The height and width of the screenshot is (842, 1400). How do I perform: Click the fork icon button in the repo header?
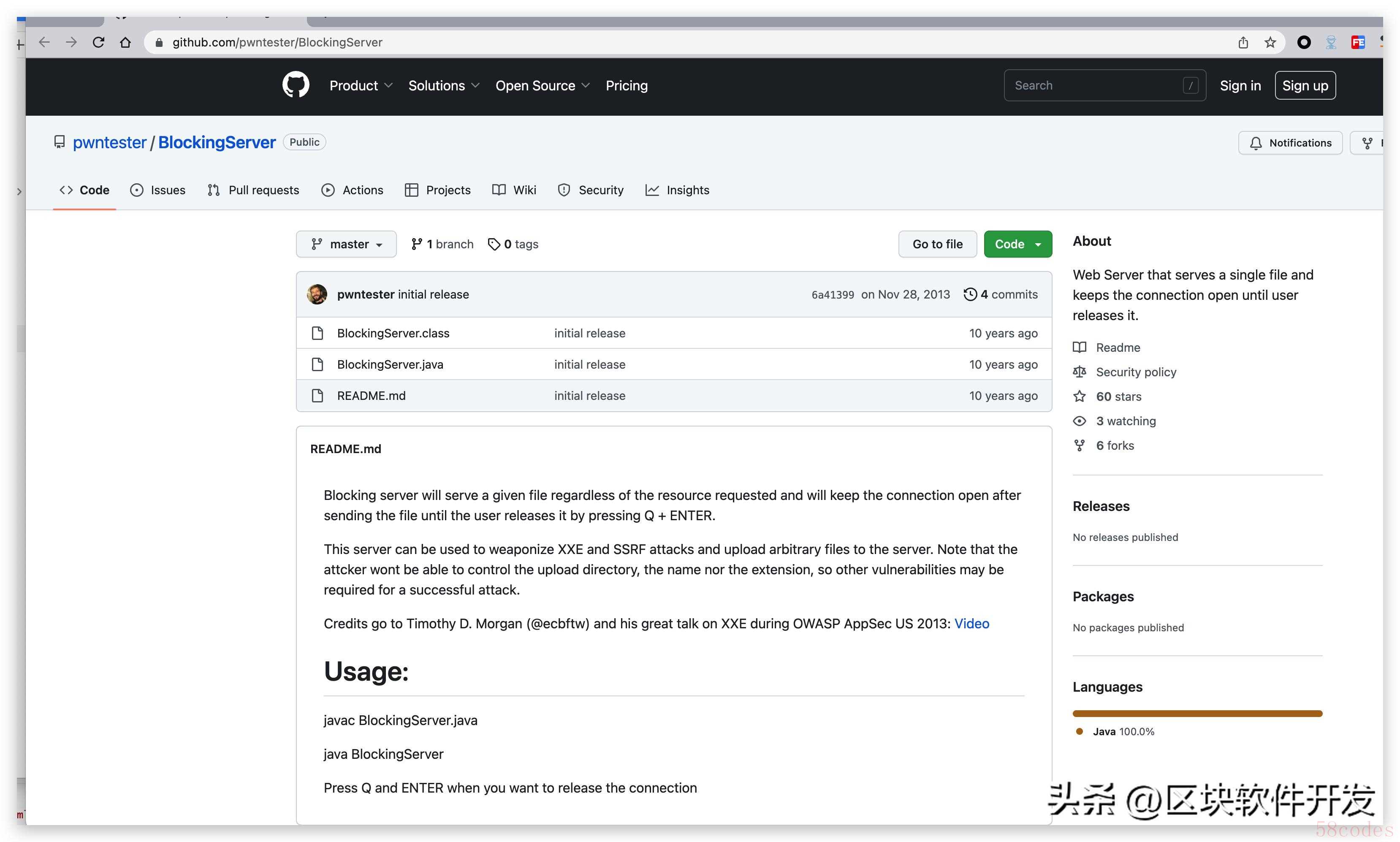point(1367,143)
